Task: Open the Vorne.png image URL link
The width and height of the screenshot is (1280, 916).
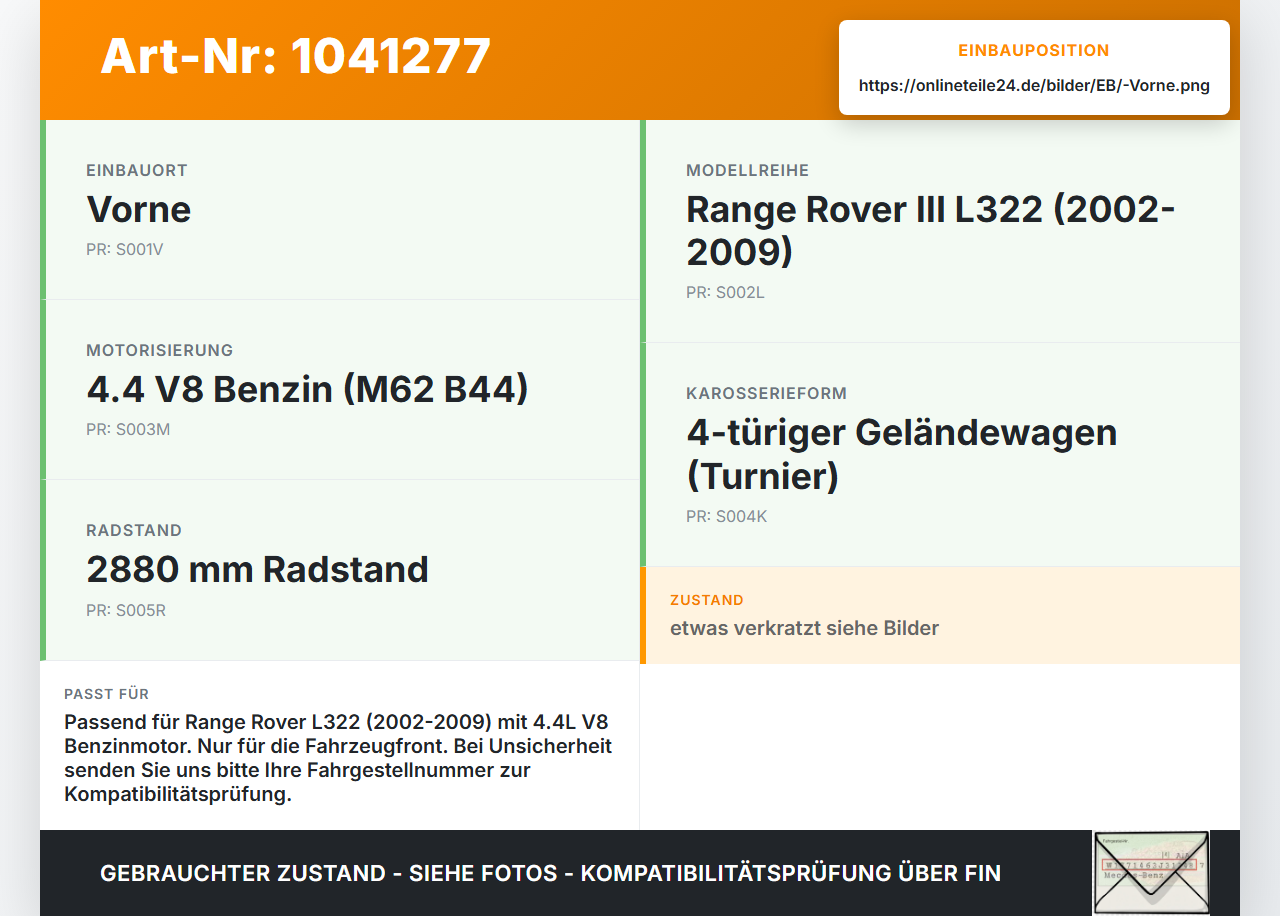Action: (1034, 86)
